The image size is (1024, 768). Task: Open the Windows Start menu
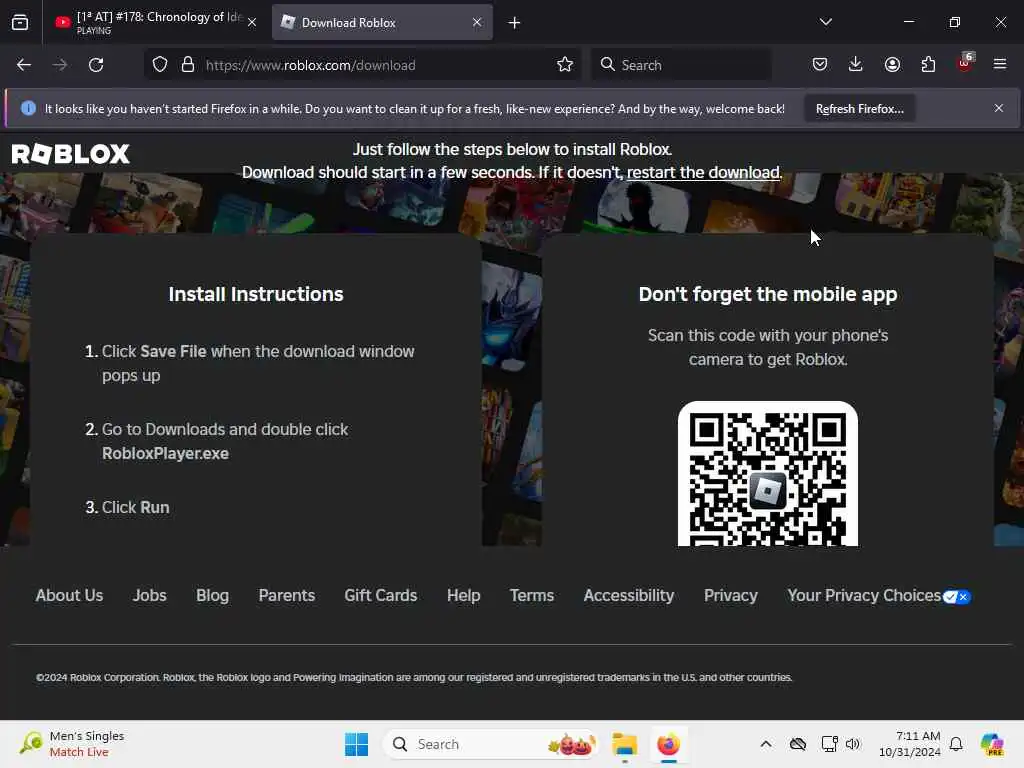(357, 744)
